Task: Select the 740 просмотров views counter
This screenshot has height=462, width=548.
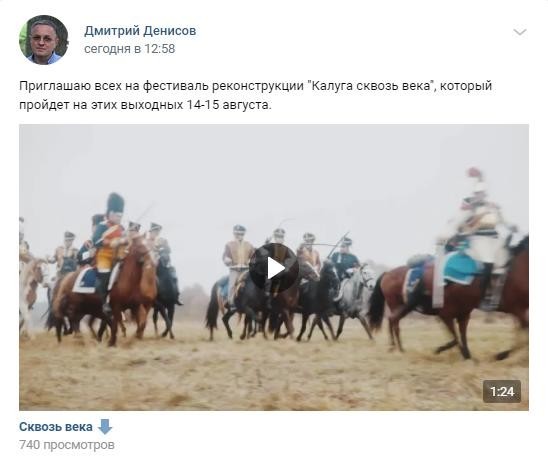Action: (67, 445)
